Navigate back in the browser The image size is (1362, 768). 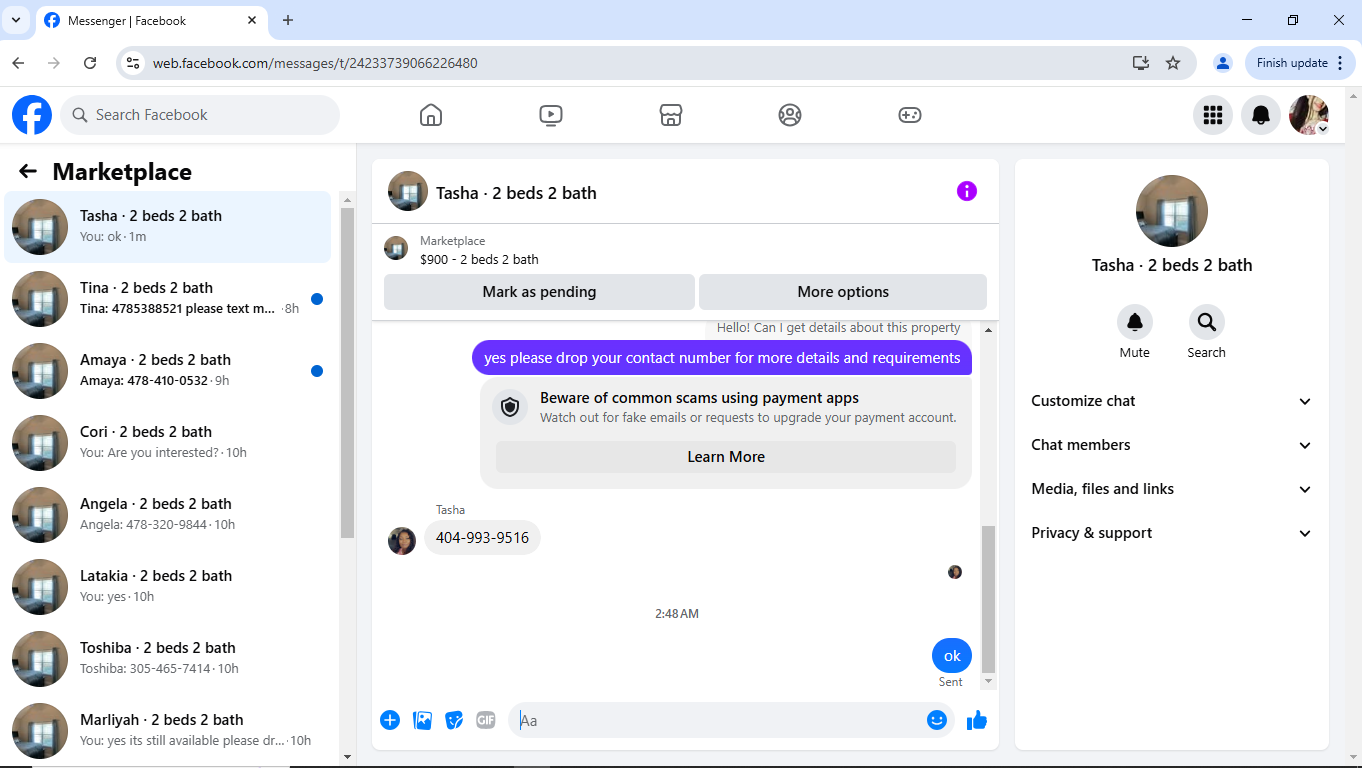click(x=18, y=63)
